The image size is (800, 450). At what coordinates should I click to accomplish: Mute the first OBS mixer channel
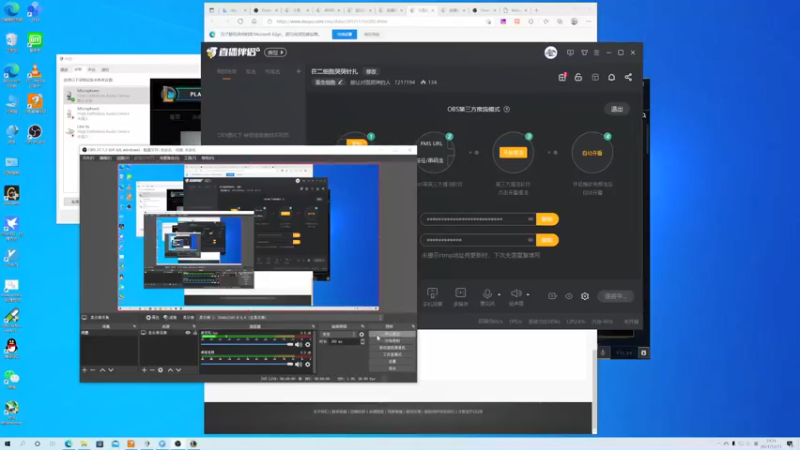(298, 345)
